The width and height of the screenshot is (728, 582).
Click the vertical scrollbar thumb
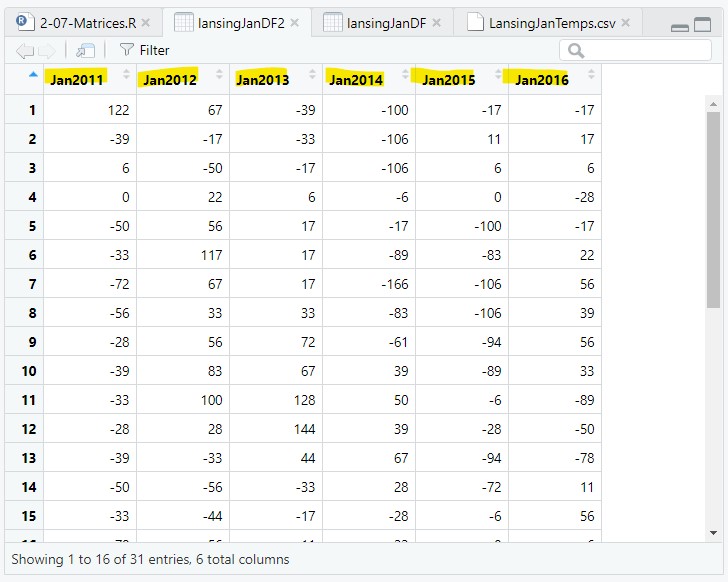click(x=713, y=210)
